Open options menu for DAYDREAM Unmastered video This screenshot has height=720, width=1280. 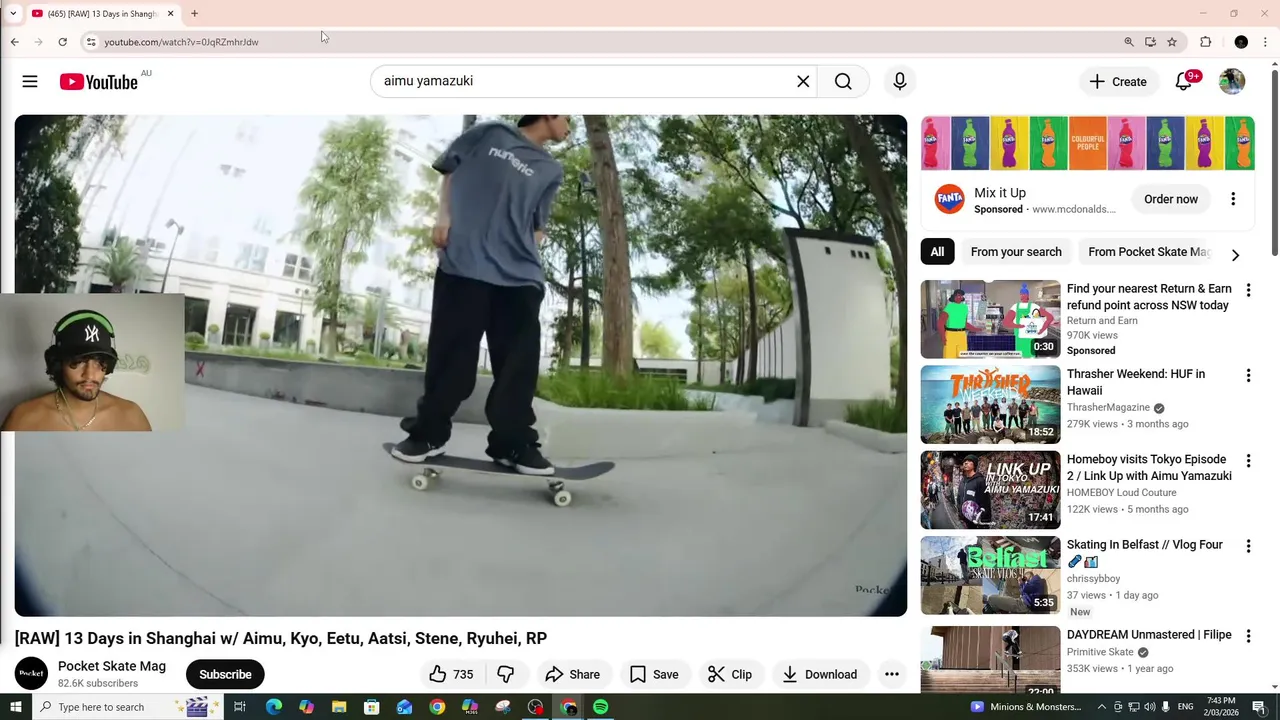click(1248, 636)
